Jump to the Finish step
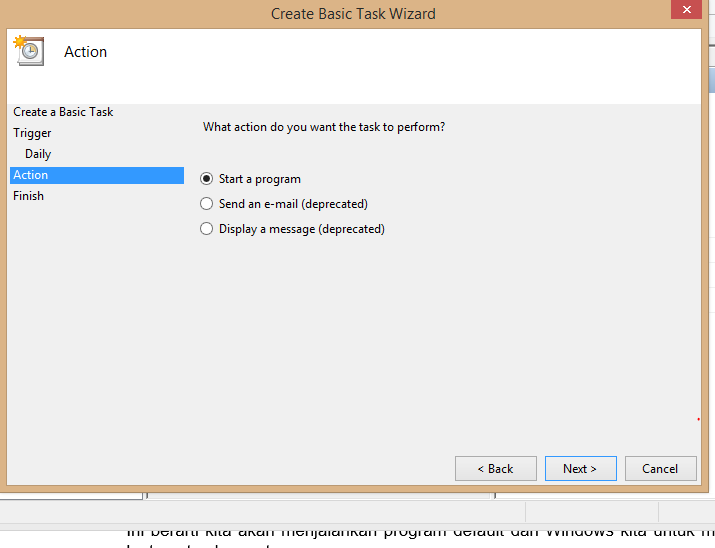715x548 pixels. point(28,196)
